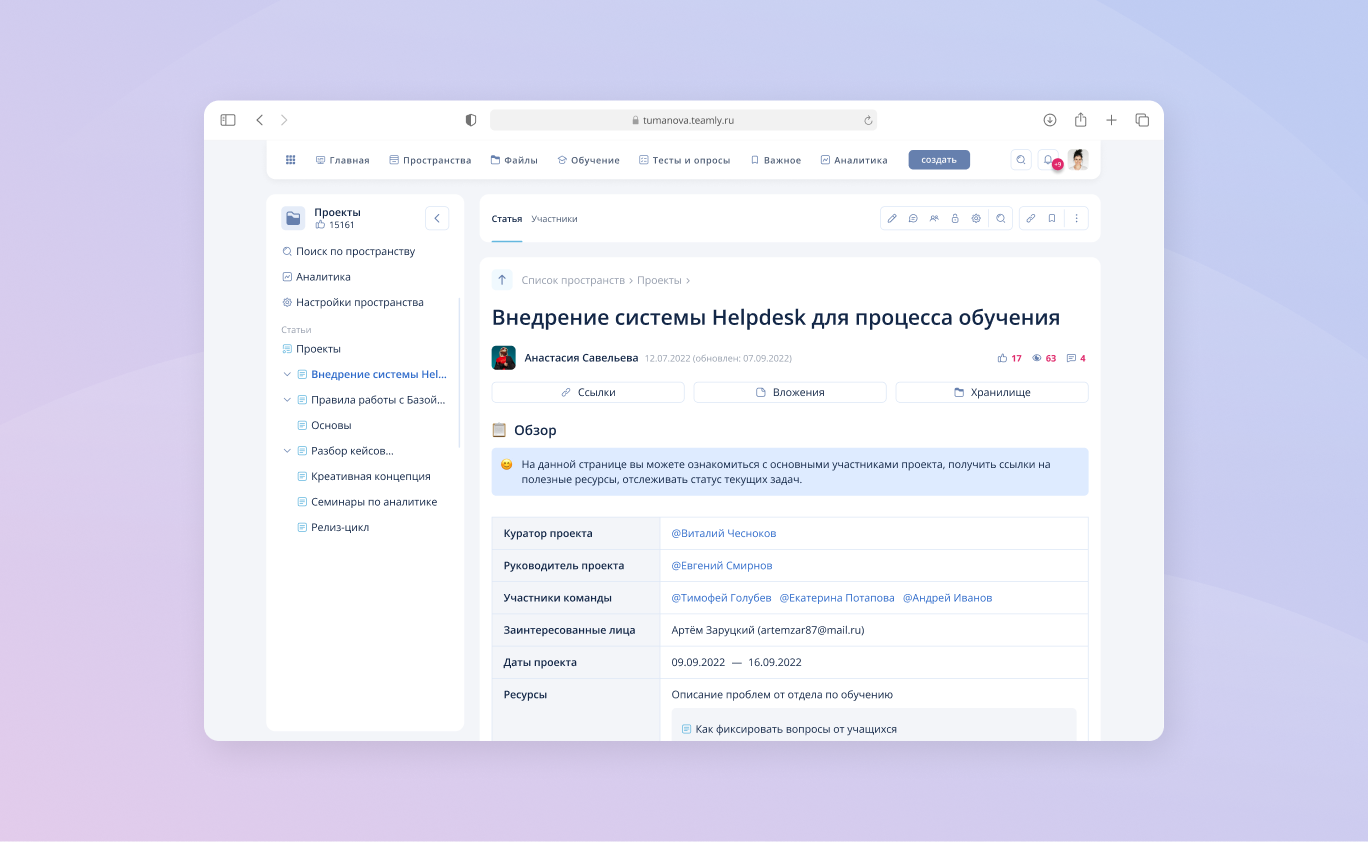Open notifications bell with +9 badge
The image size is (1368, 842).
(1048, 160)
